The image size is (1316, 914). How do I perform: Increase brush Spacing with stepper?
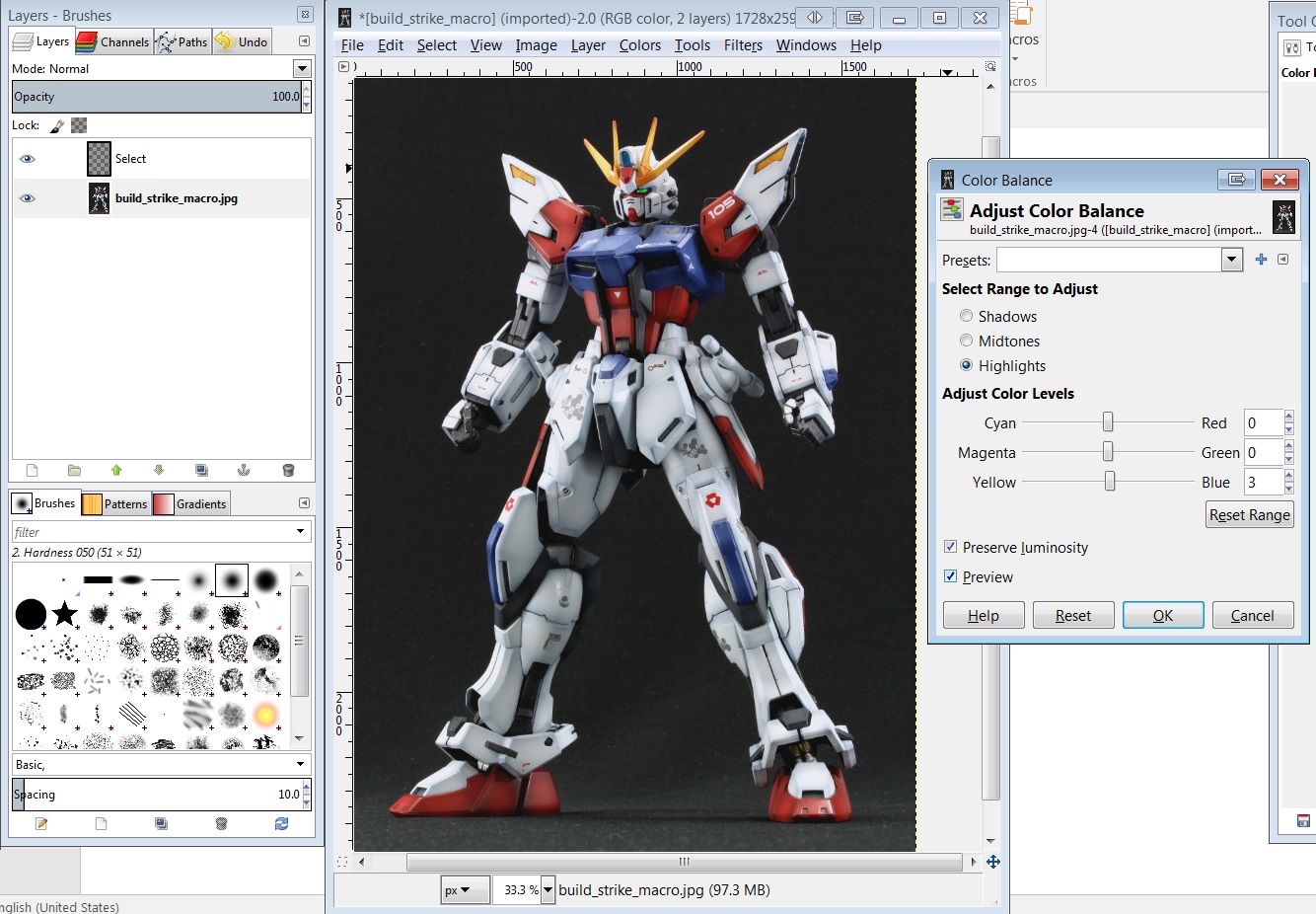pos(307,788)
